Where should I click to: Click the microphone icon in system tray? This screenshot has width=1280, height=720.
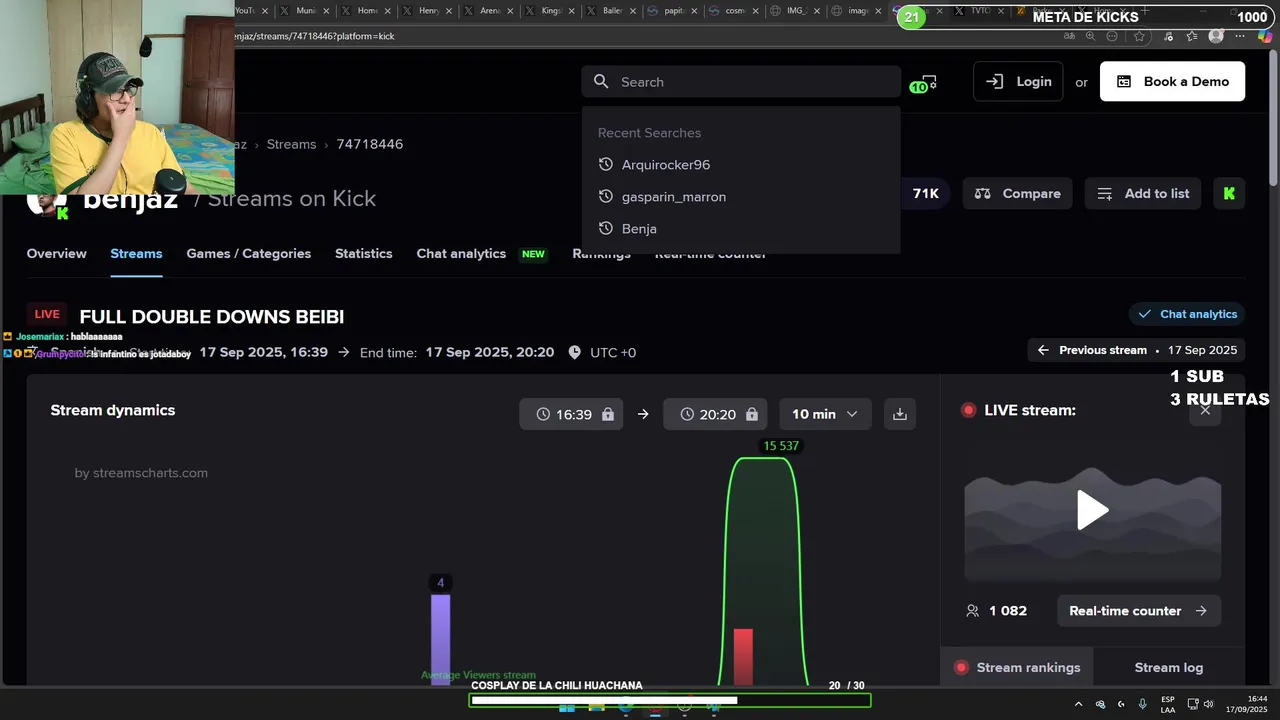click(x=1142, y=704)
